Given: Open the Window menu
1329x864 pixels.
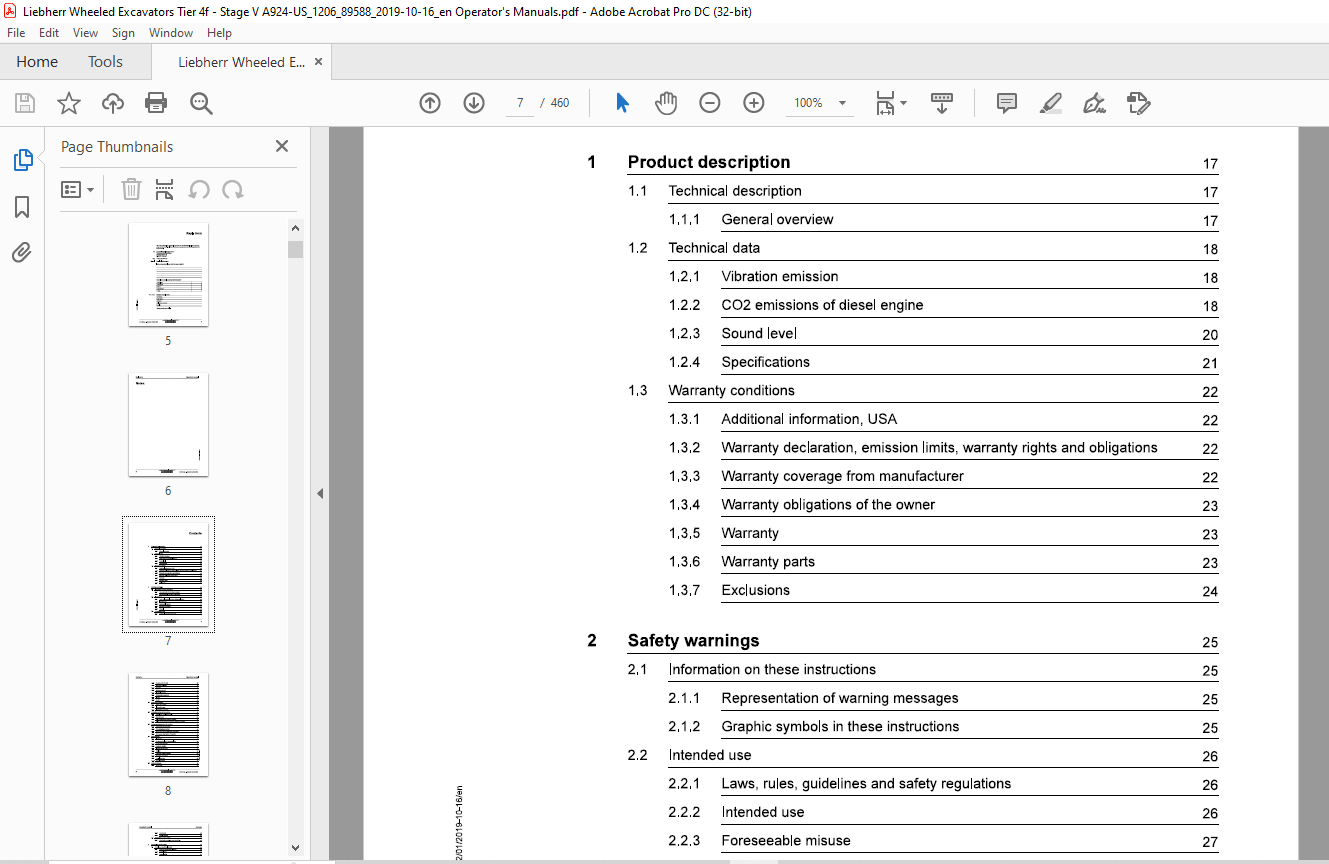Looking at the screenshot, I should click(x=171, y=33).
